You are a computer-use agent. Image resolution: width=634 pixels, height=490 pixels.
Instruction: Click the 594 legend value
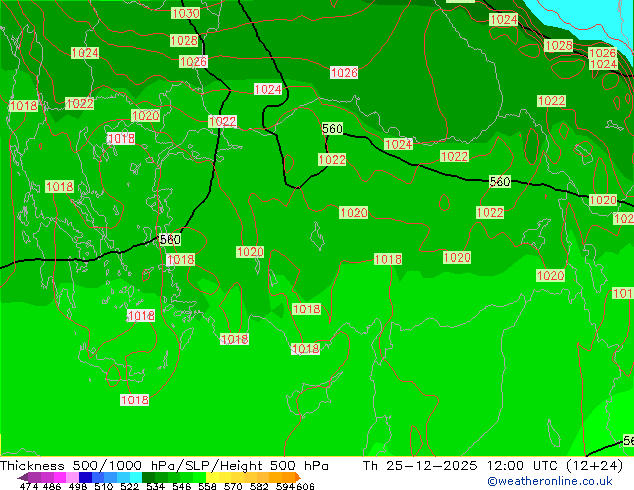coord(285,486)
